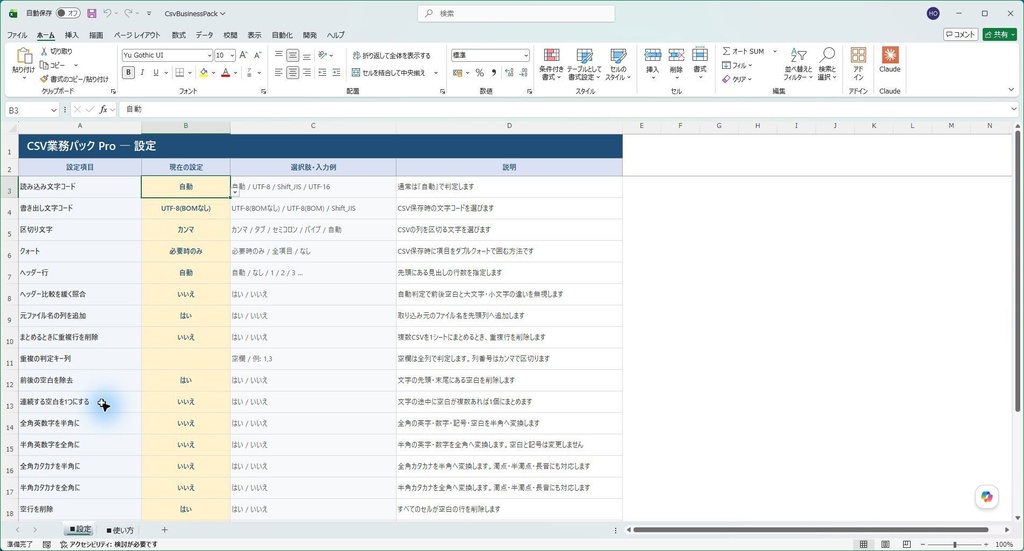Switch to Normal view in status bar
1024x551 pixels.
click(x=863, y=544)
